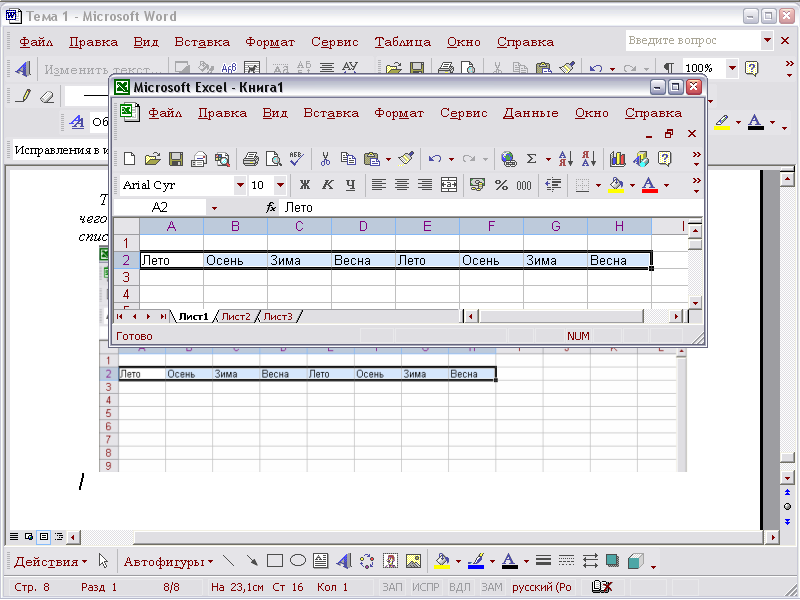This screenshot has width=800, height=600.
Task: Apply Currency format icon in Excel
Action: point(477,185)
